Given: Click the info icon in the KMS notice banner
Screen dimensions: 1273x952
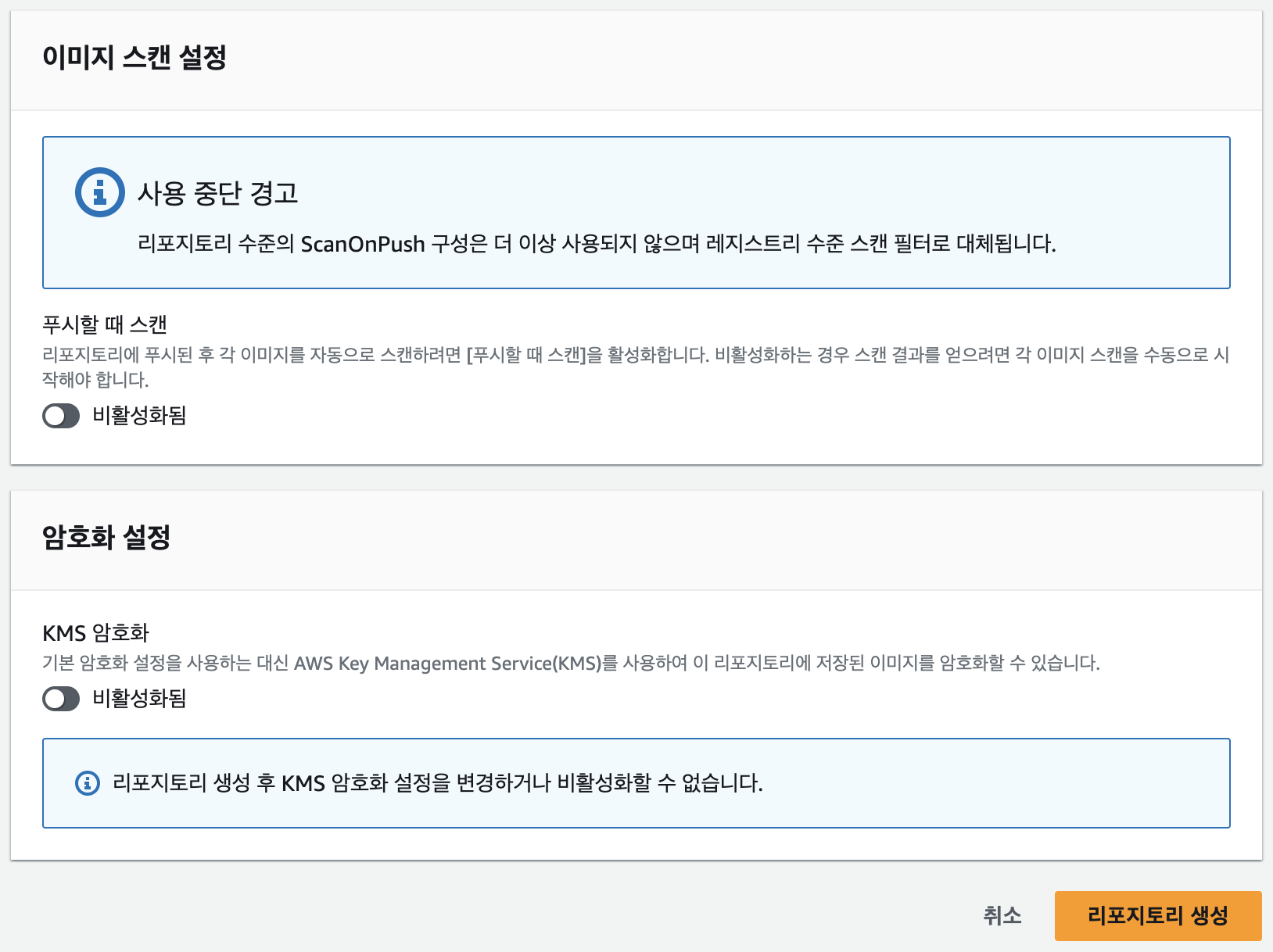Looking at the screenshot, I should [x=86, y=782].
